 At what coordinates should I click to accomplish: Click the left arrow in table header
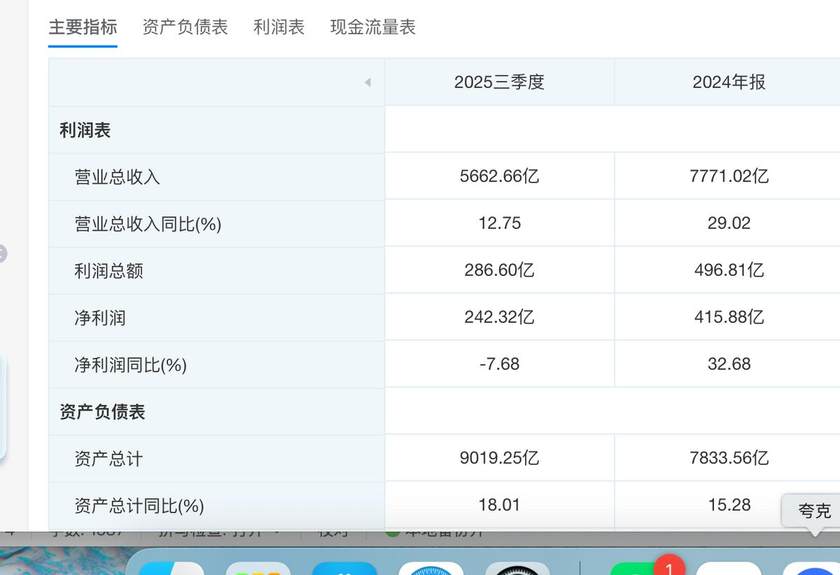367,82
